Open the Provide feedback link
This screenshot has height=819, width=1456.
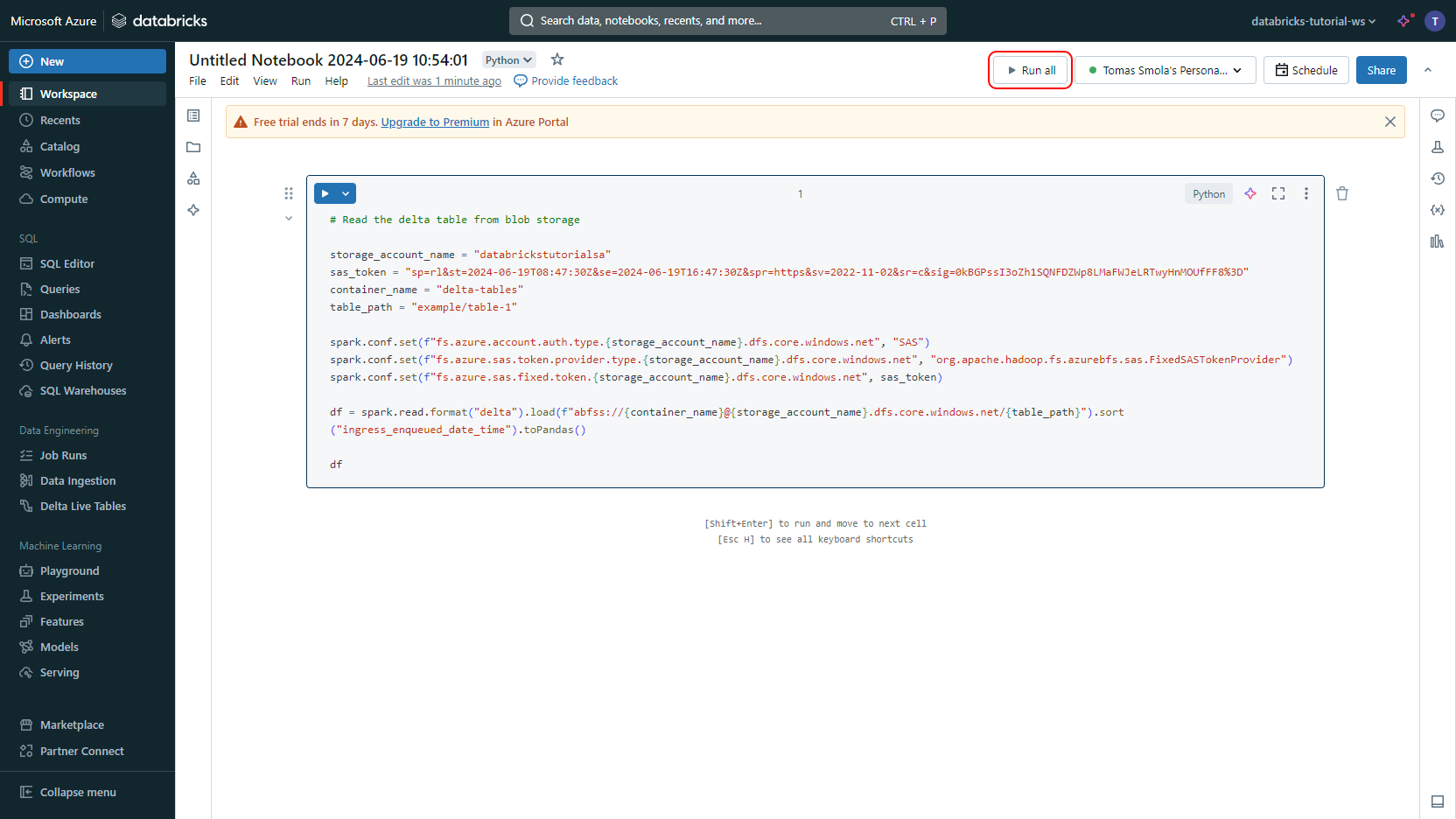coord(565,80)
